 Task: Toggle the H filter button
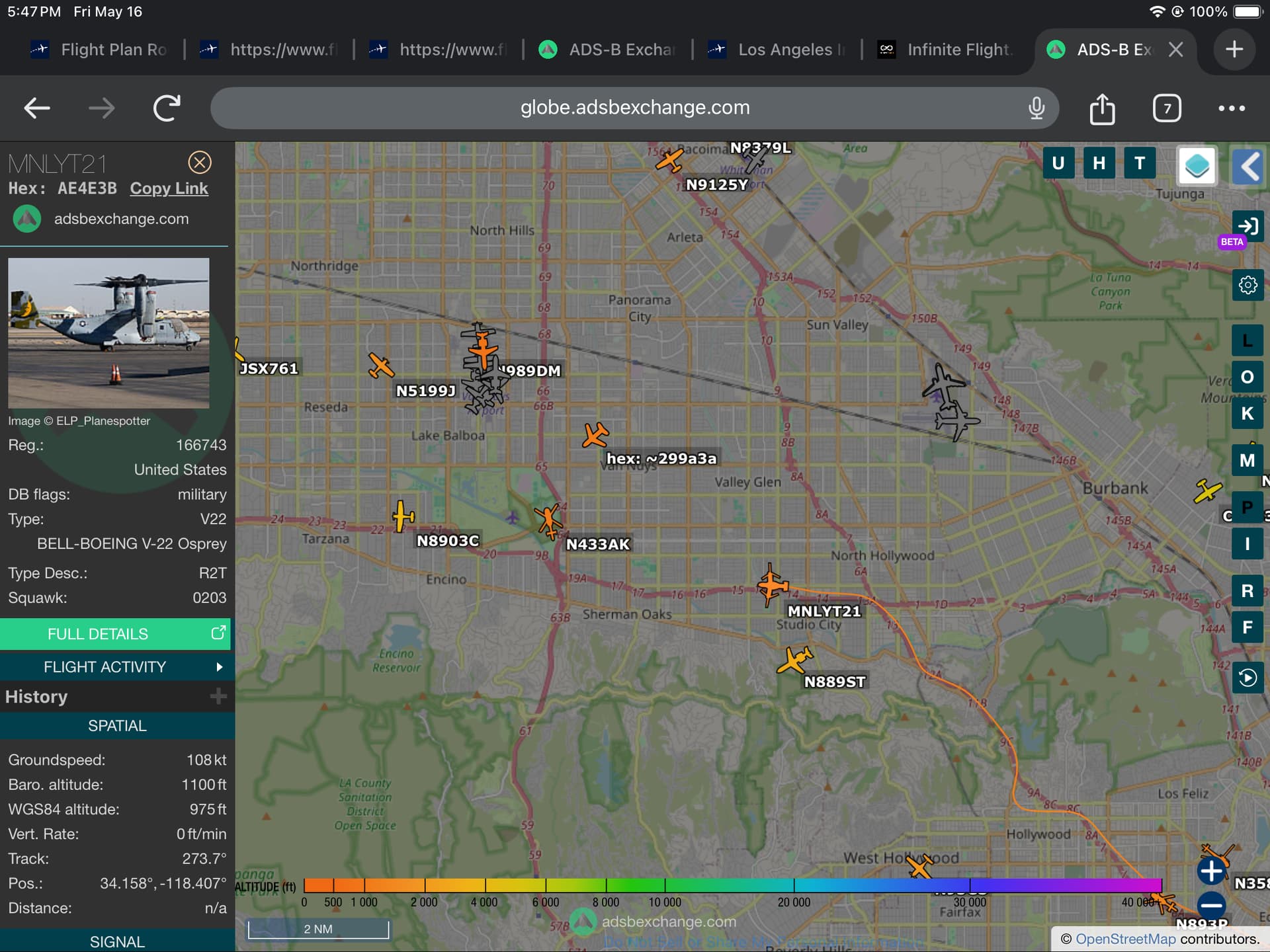point(1099,163)
